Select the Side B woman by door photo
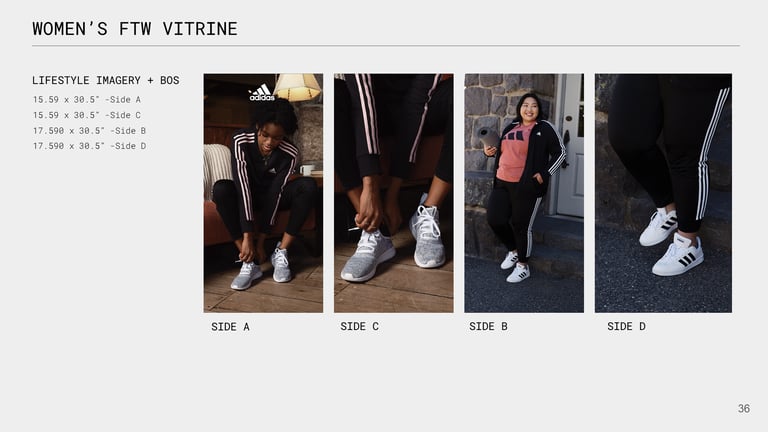 (x=524, y=193)
